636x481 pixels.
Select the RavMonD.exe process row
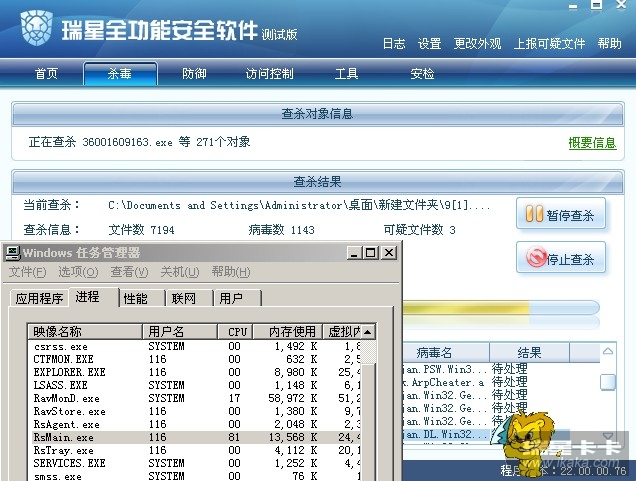tap(194, 398)
